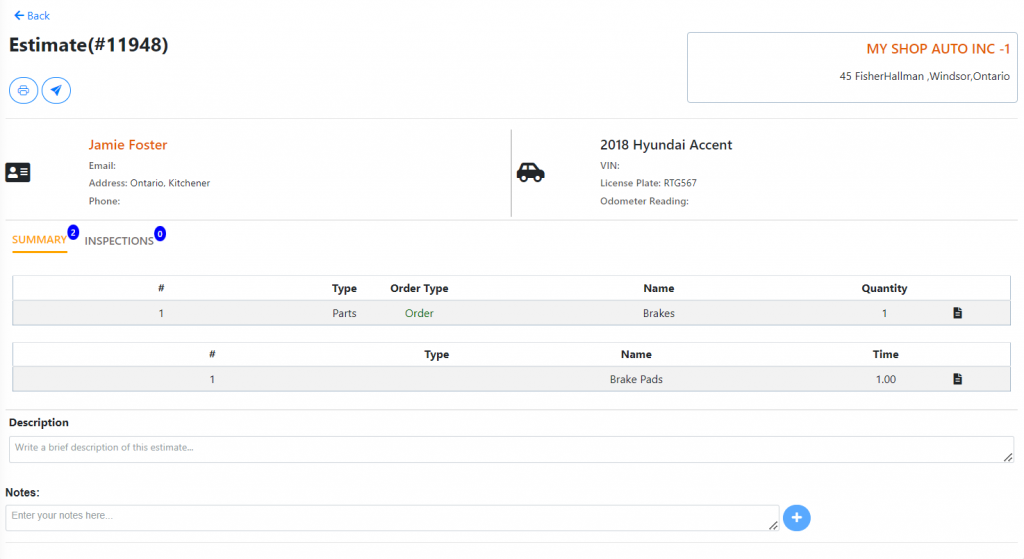Switch to the Inspections tab
This screenshot has width=1024, height=559.
pos(119,241)
